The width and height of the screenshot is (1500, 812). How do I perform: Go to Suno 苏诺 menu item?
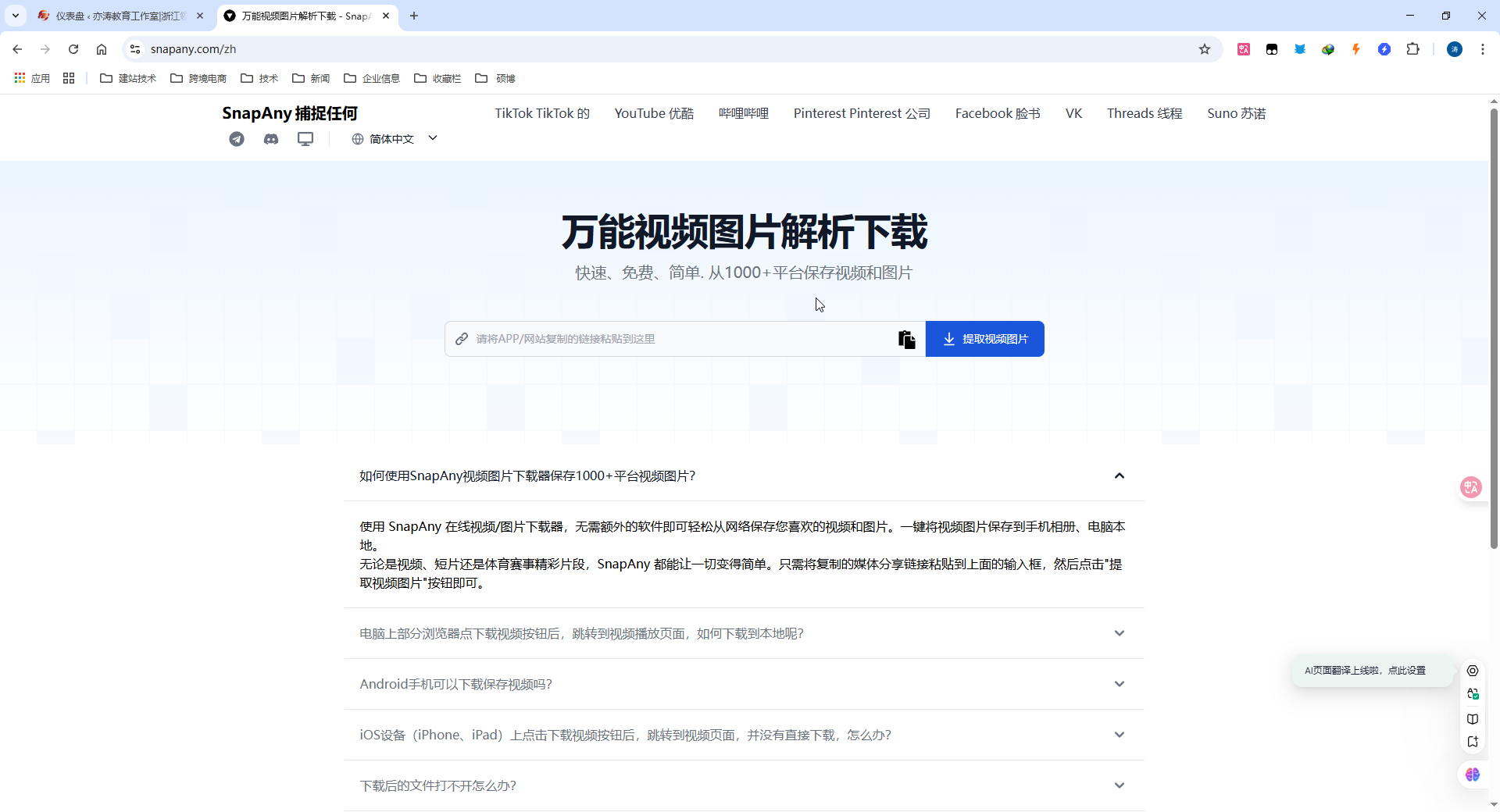click(x=1236, y=113)
